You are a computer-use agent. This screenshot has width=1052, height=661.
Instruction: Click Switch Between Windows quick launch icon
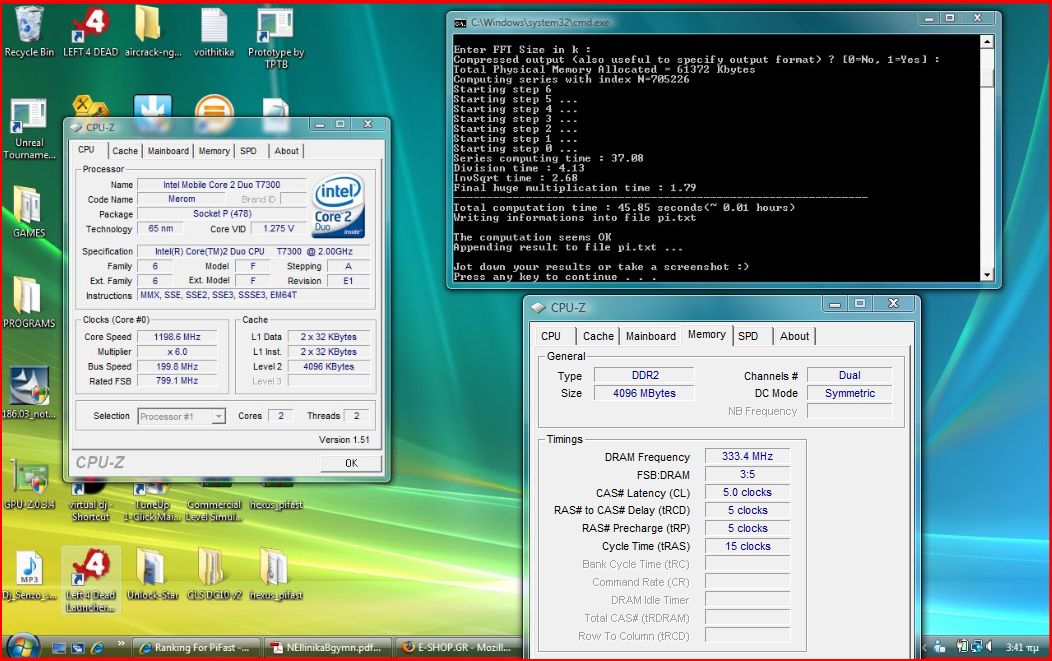[x=78, y=648]
